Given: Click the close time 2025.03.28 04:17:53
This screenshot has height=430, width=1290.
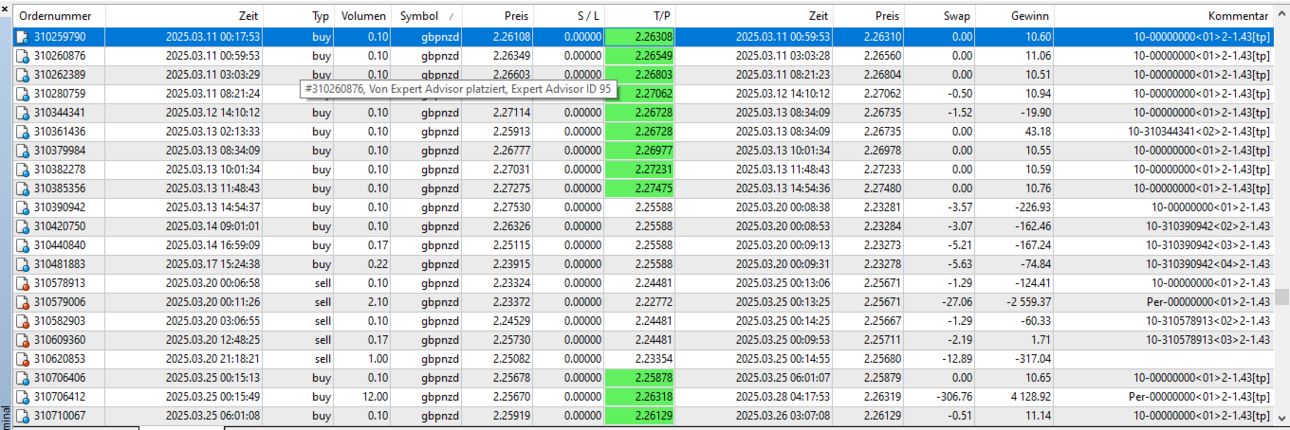Looking at the screenshot, I should [x=781, y=398].
